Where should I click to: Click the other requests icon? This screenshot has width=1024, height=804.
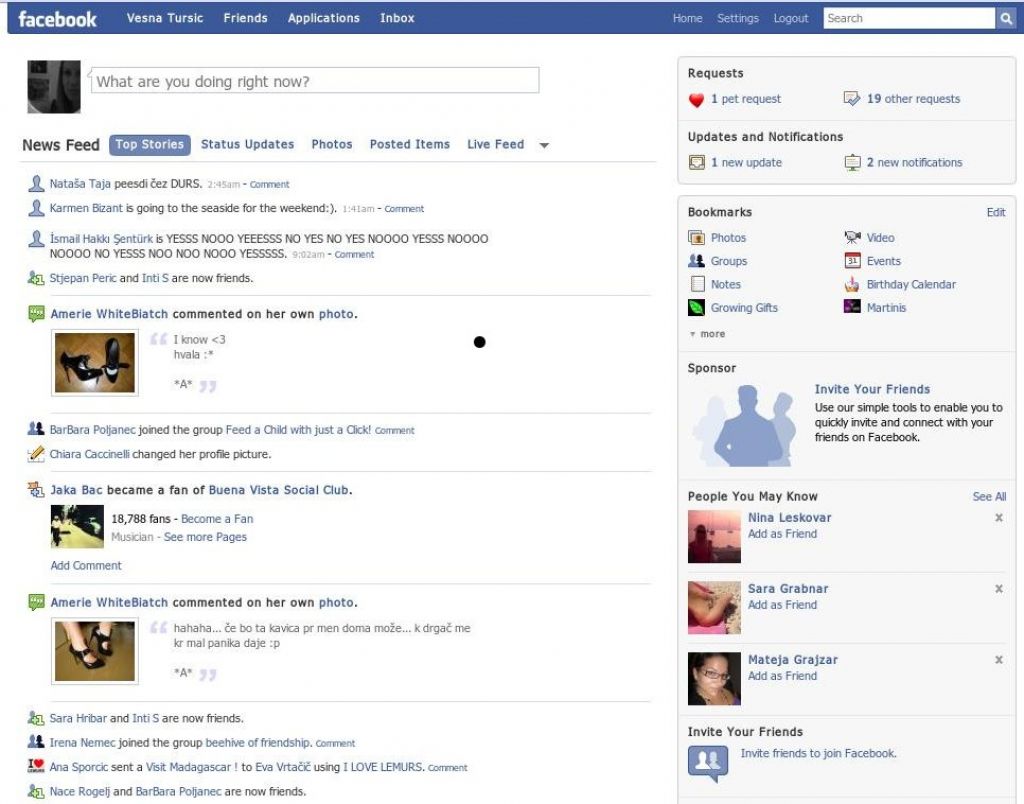click(x=852, y=99)
